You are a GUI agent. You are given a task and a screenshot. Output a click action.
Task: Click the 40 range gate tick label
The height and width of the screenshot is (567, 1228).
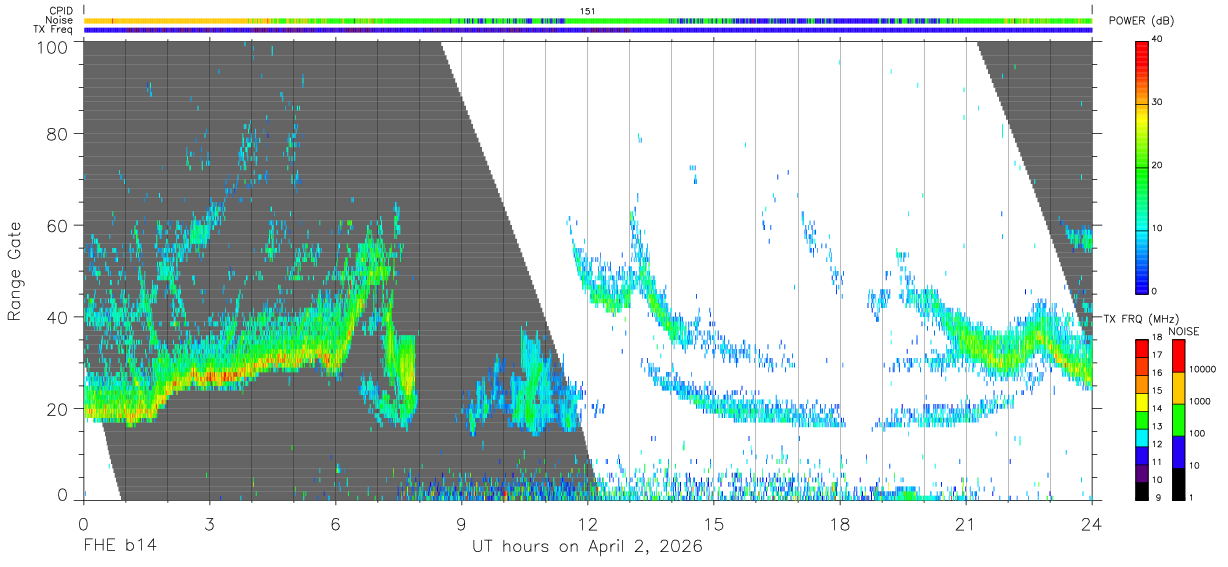tap(58, 318)
